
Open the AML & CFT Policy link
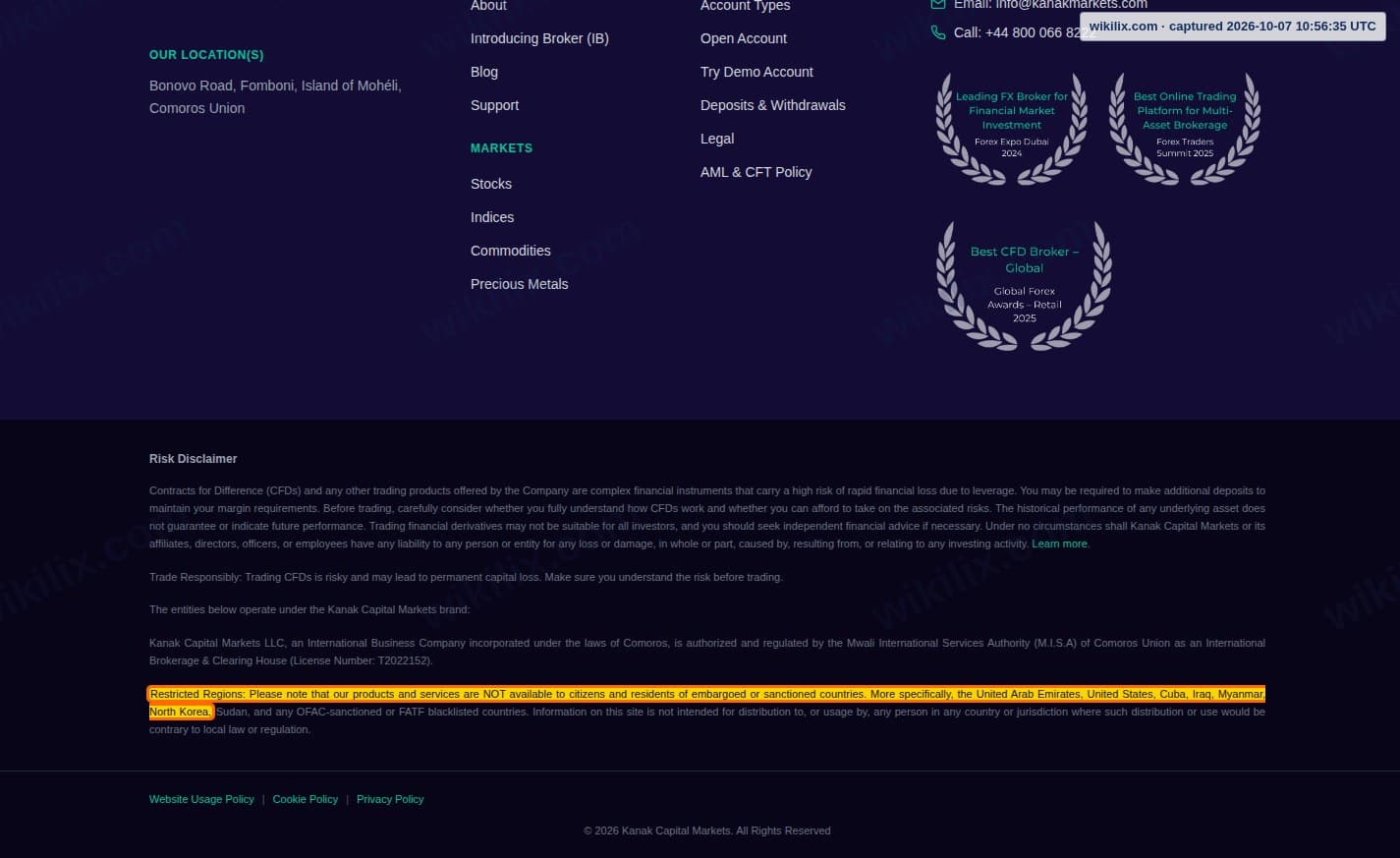[x=756, y=172]
